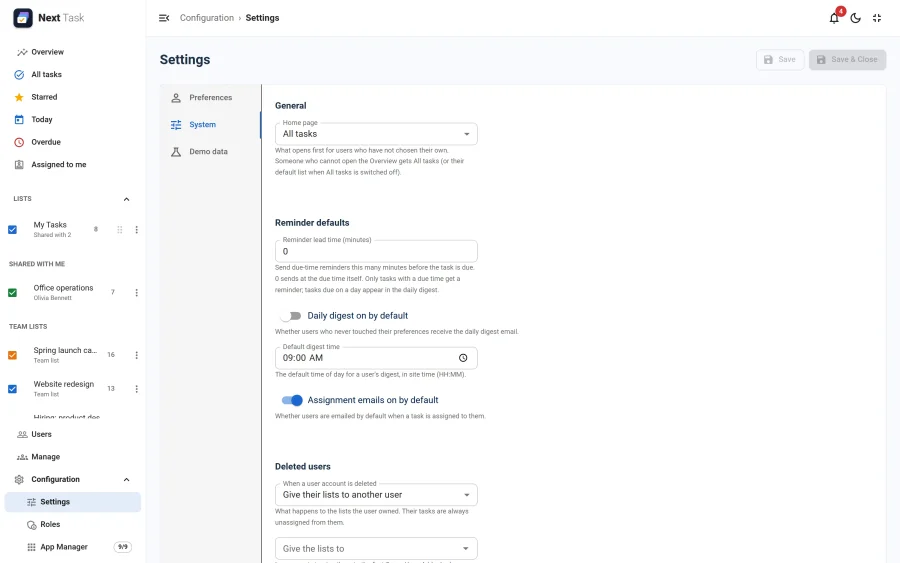This screenshot has height=563, width=900.
Task: Disable Assignment emails on by default switch
Action: click(292, 401)
